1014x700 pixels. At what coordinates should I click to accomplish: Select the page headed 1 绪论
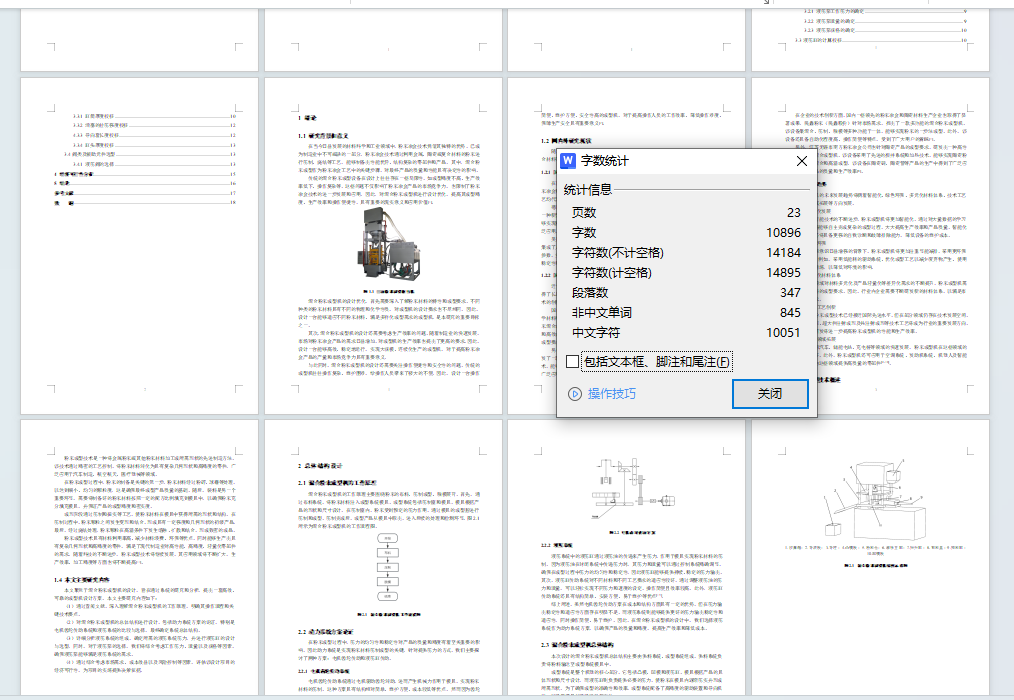click(x=383, y=246)
